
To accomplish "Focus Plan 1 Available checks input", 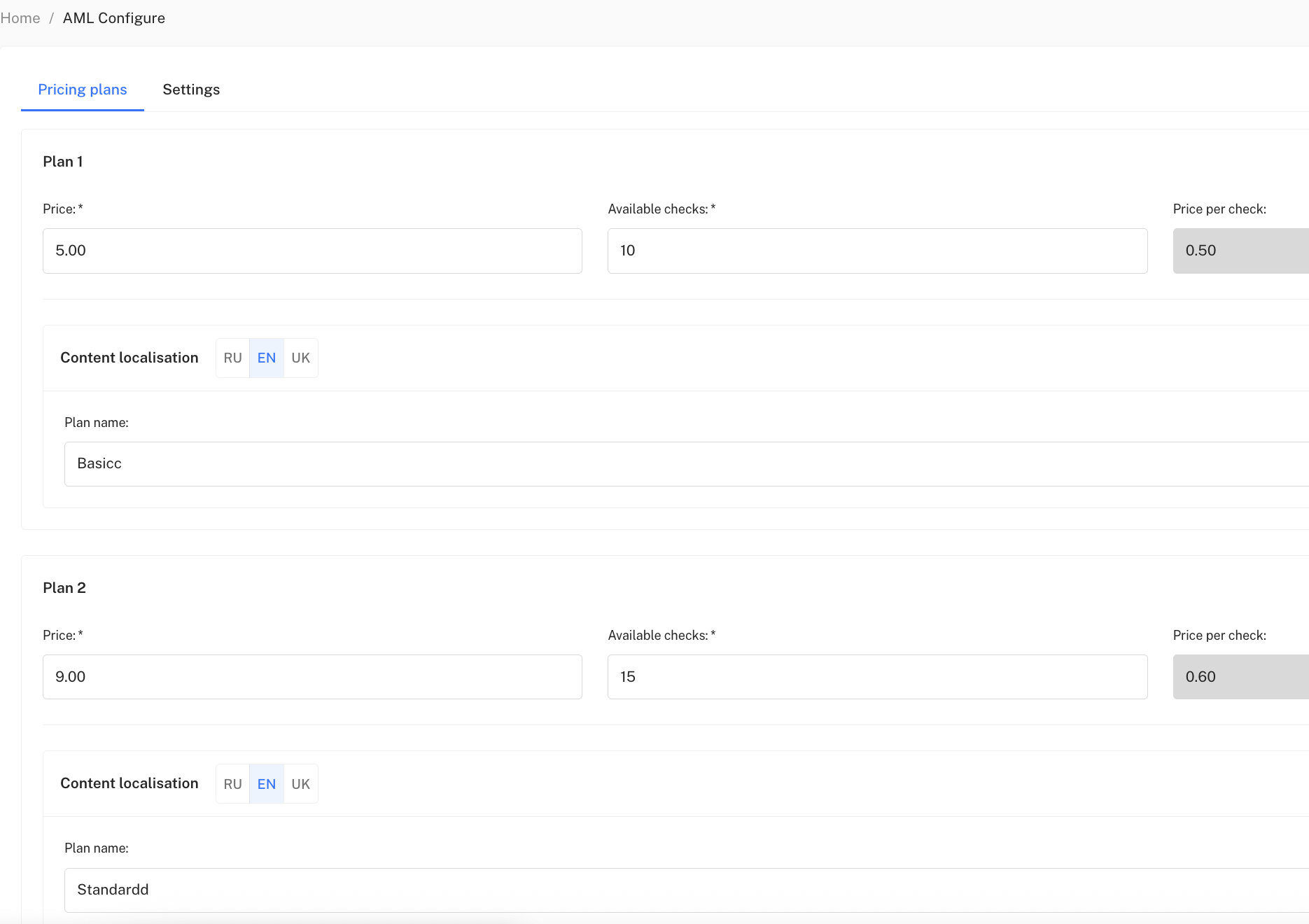I will click(877, 251).
